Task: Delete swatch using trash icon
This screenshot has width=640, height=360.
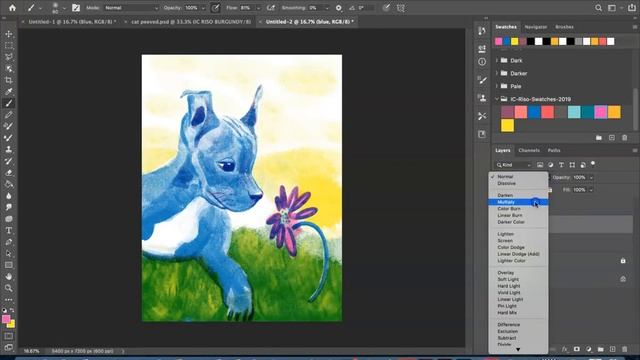Action: click(x=624, y=138)
